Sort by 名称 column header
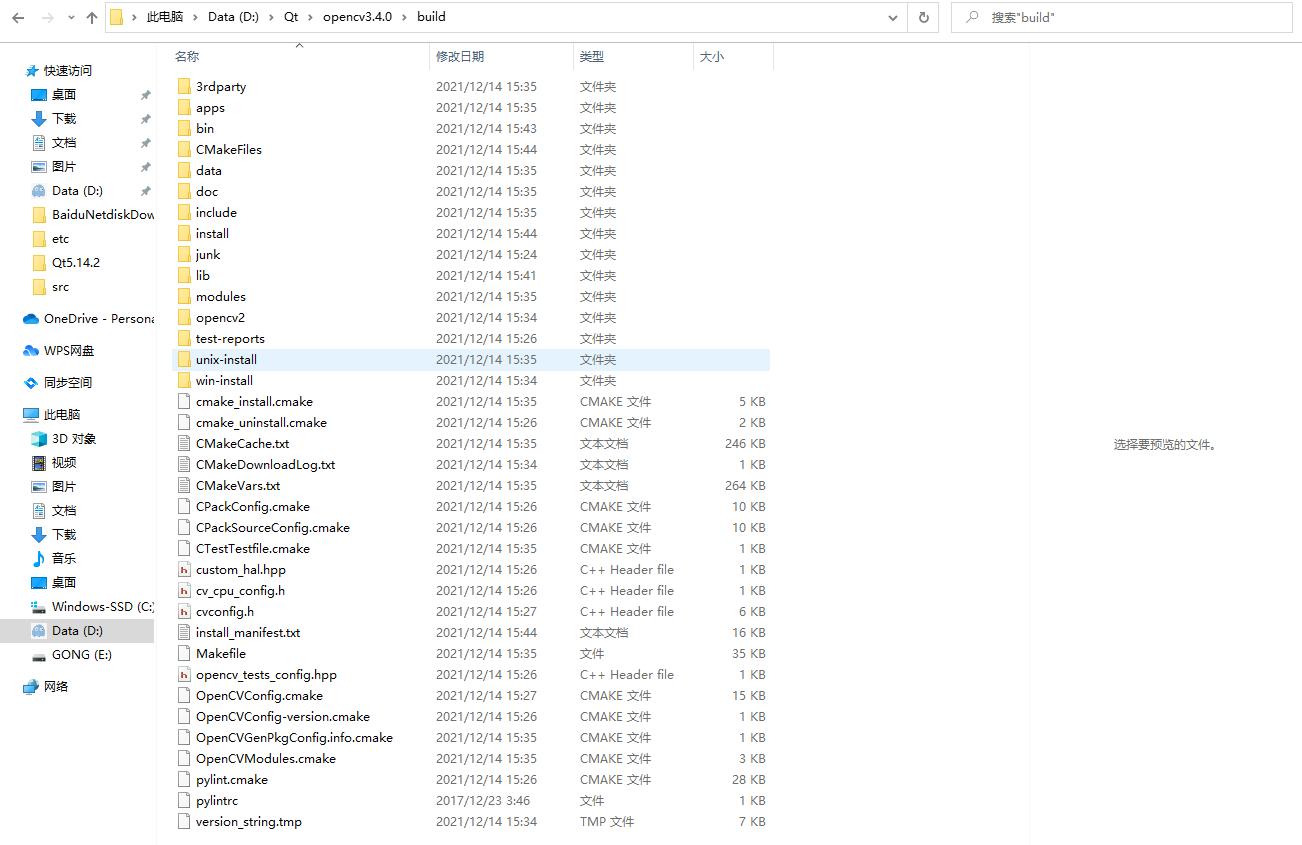Screen dimensions: 1302x845 coord(186,57)
